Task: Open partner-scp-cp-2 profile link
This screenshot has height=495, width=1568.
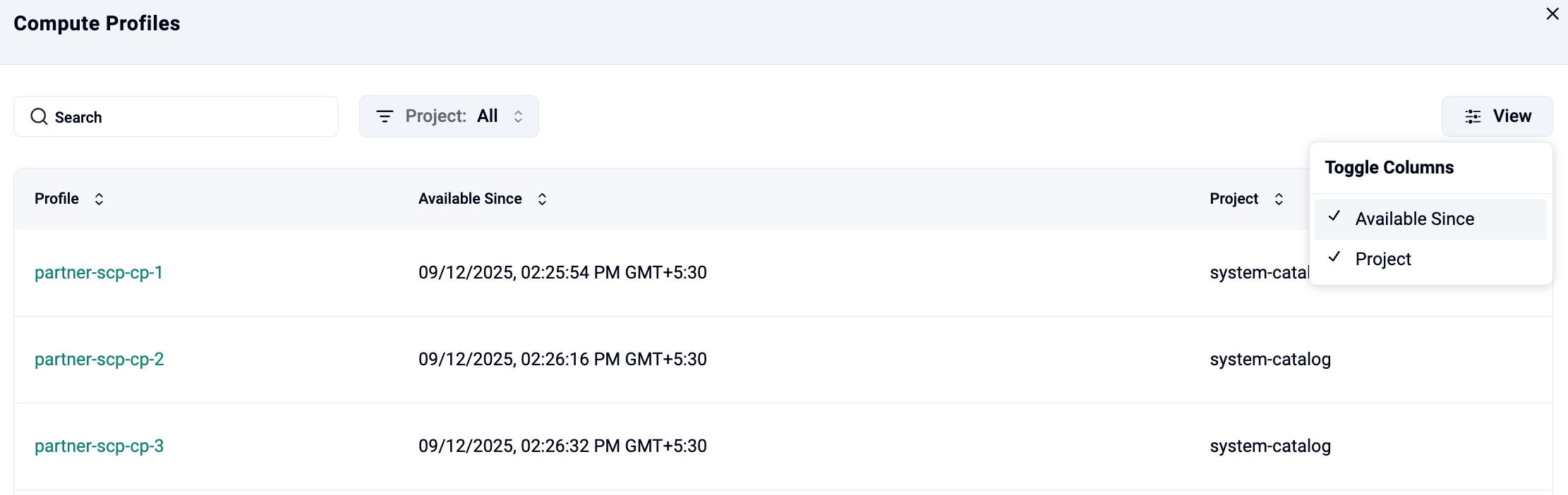Action: [99, 360]
